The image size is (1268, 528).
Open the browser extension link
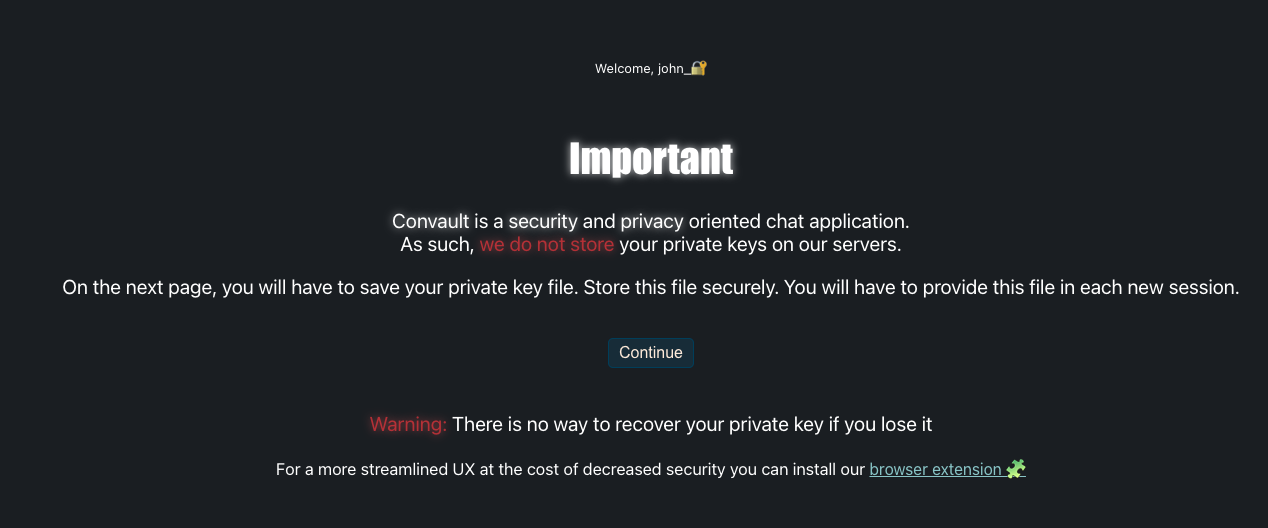pos(935,469)
